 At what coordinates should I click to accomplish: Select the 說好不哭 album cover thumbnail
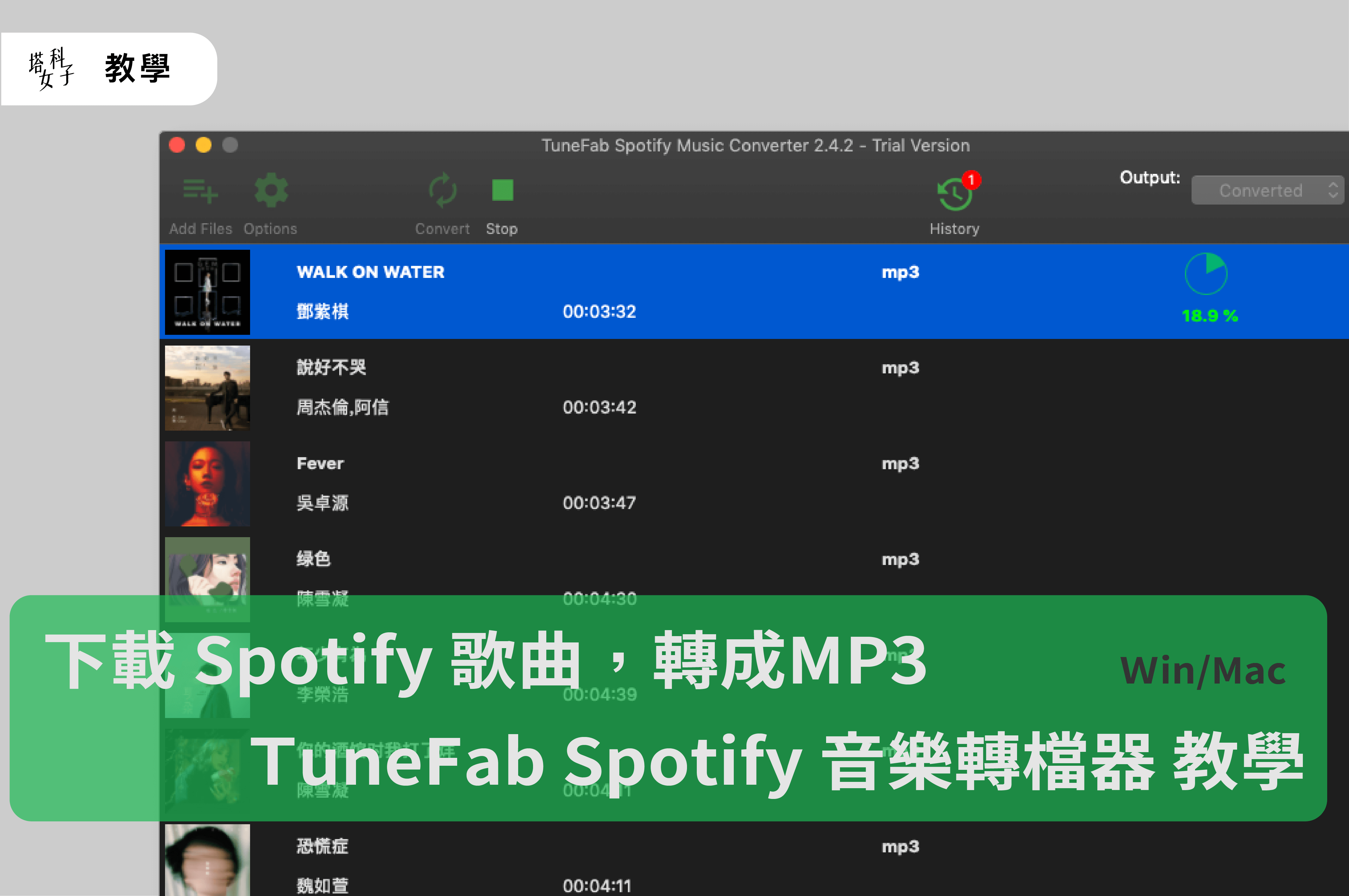click(207, 387)
